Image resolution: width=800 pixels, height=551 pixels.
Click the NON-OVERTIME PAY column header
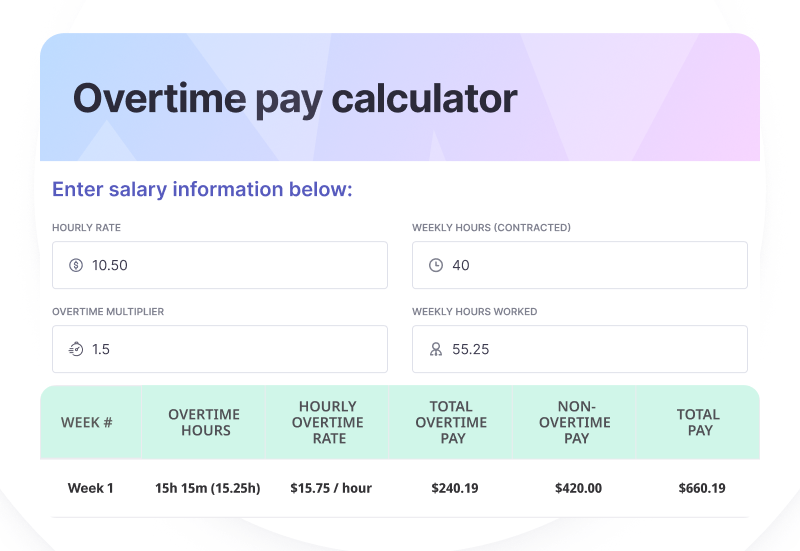[576, 422]
